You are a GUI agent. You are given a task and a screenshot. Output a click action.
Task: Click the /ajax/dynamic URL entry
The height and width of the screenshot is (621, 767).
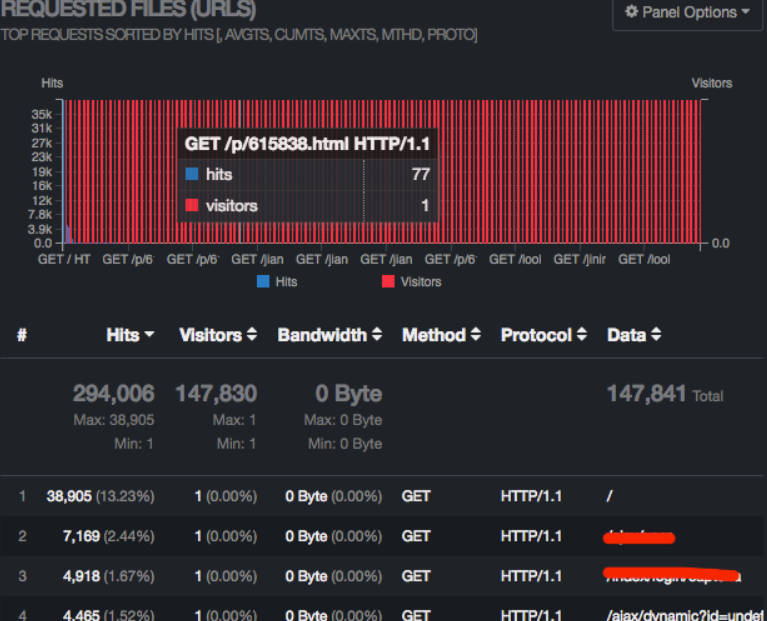click(x=684, y=615)
